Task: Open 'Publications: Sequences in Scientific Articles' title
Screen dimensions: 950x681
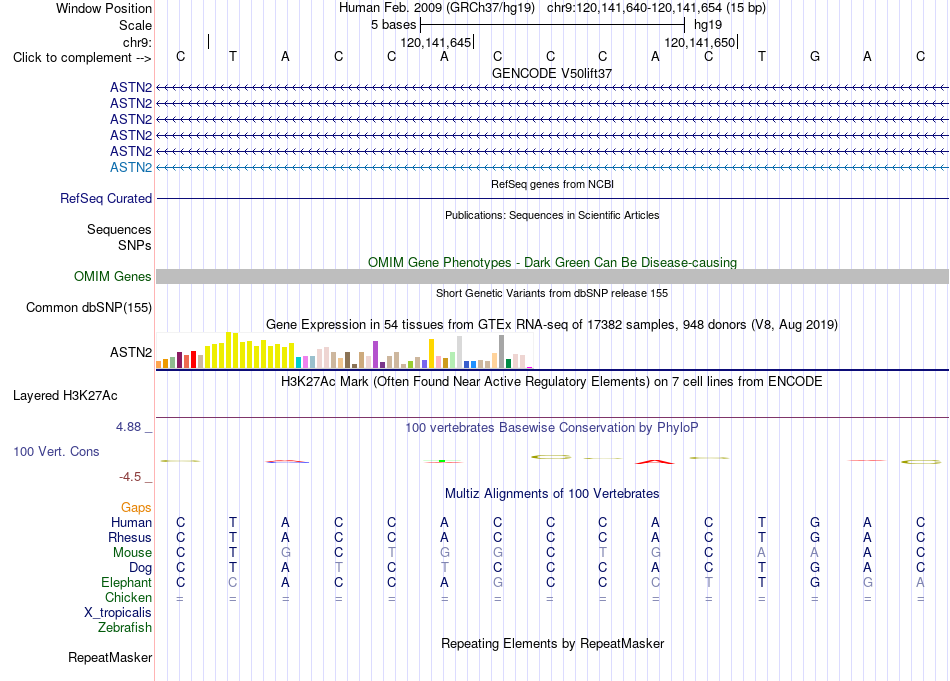Action: (x=552, y=215)
